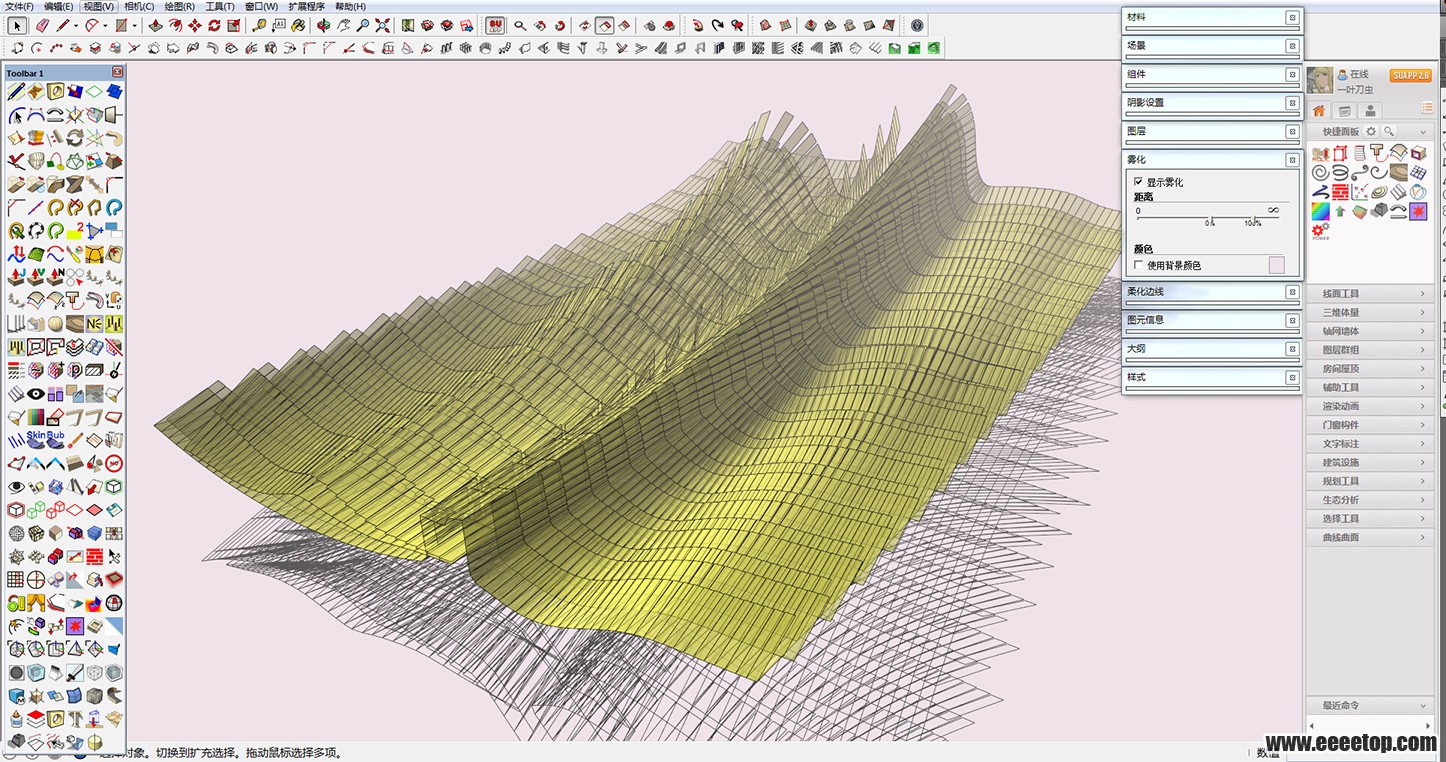The height and width of the screenshot is (762, 1446).
Task: Open the 编辑(E) menu
Action: click(59, 6)
